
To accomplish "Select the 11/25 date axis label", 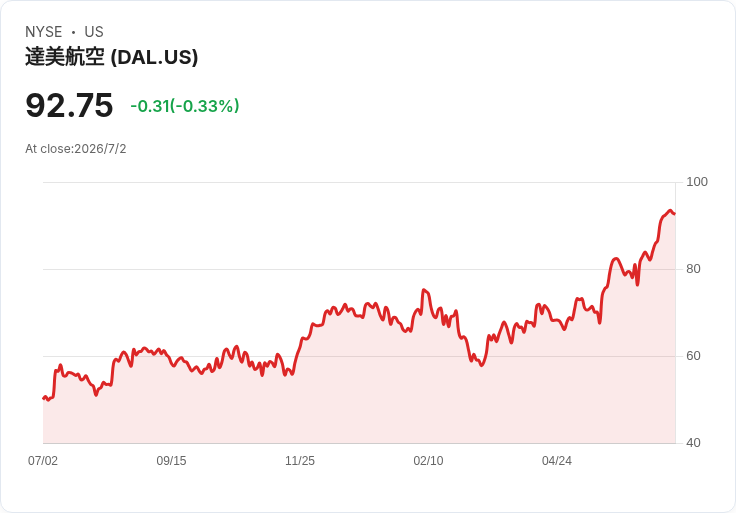I will coord(300,461).
